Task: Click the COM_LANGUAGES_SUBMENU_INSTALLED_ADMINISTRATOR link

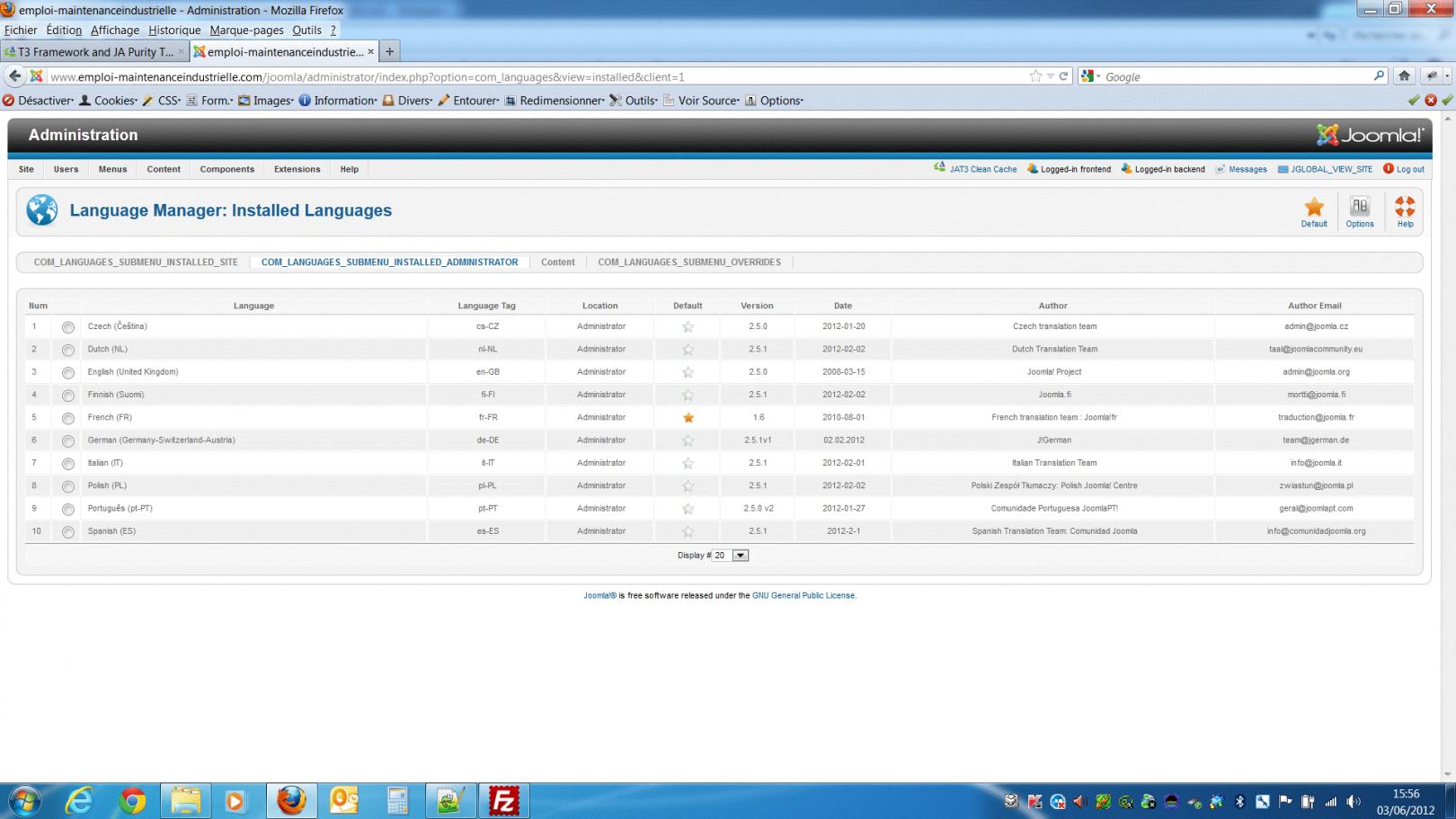Action: tap(389, 263)
